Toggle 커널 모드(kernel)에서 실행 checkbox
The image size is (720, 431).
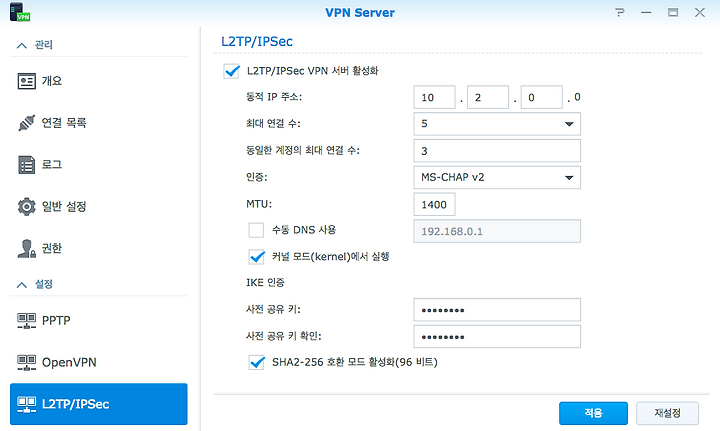point(256,257)
